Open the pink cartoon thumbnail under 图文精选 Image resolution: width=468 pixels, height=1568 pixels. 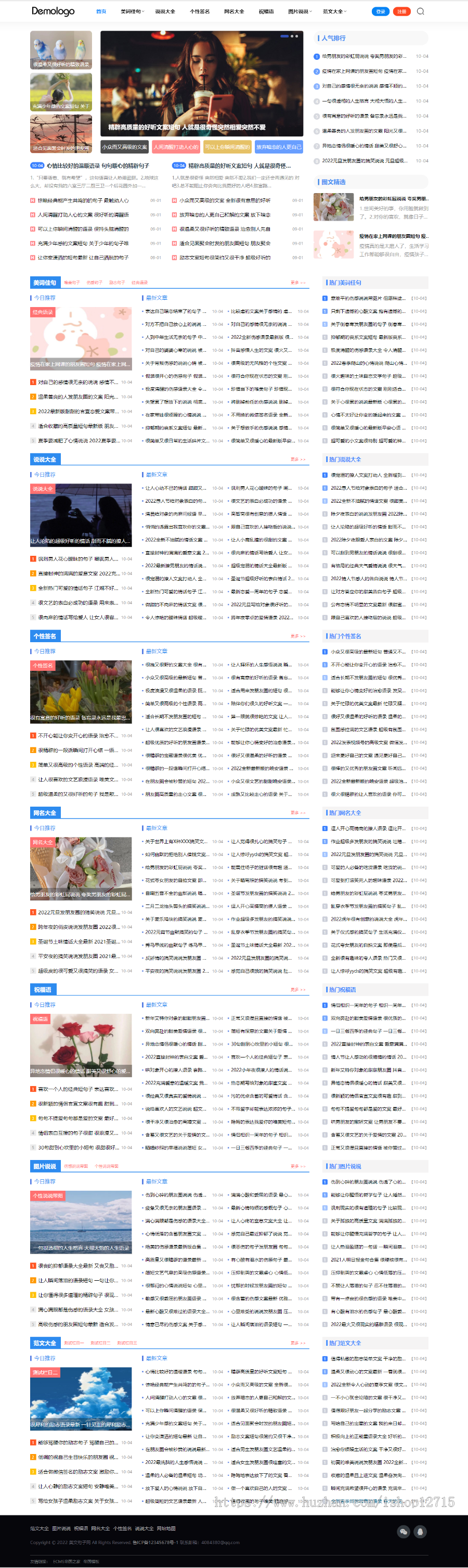(333, 245)
